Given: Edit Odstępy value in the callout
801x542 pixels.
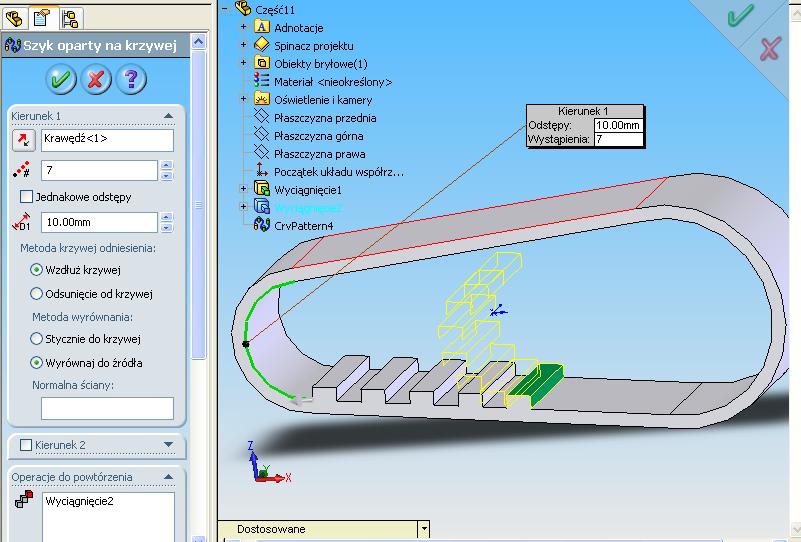Looking at the screenshot, I should pyautogui.click(x=618, y=125).
